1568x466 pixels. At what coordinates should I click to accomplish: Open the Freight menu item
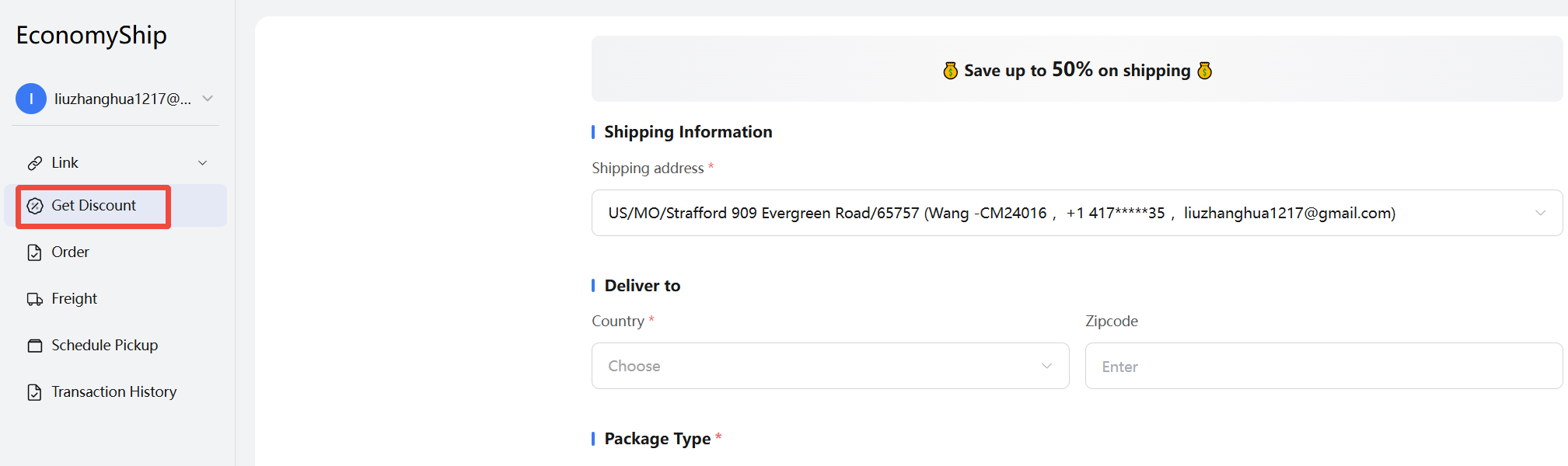(x=75, y=299)
